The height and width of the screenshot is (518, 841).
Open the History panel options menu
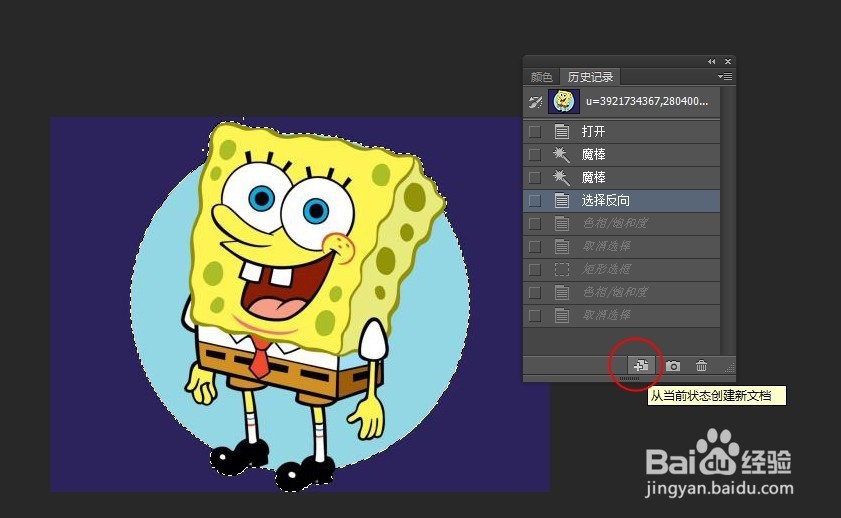[x=725, y=77]
